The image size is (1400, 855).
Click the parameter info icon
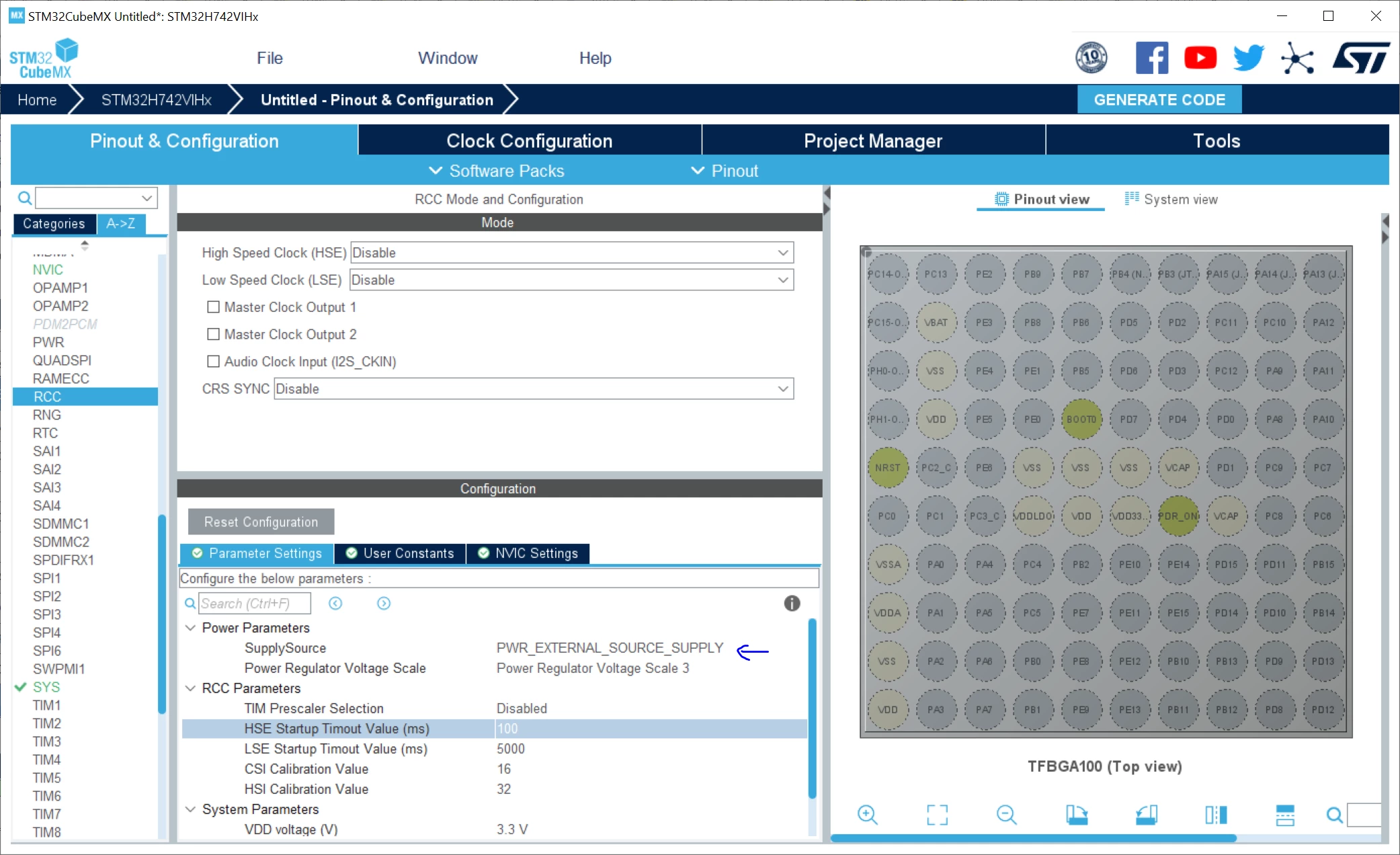pos(792,603)
